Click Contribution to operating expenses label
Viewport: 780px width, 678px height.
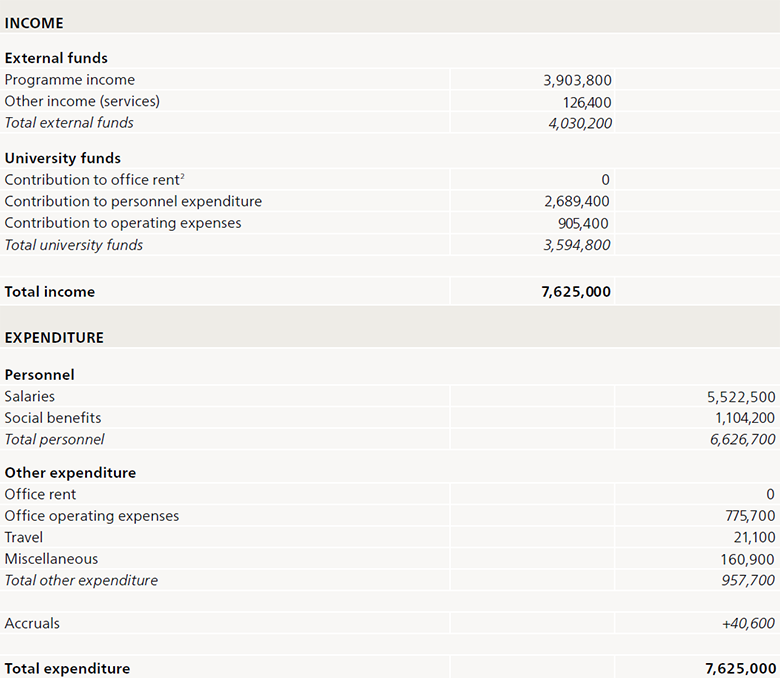(123, 223)
